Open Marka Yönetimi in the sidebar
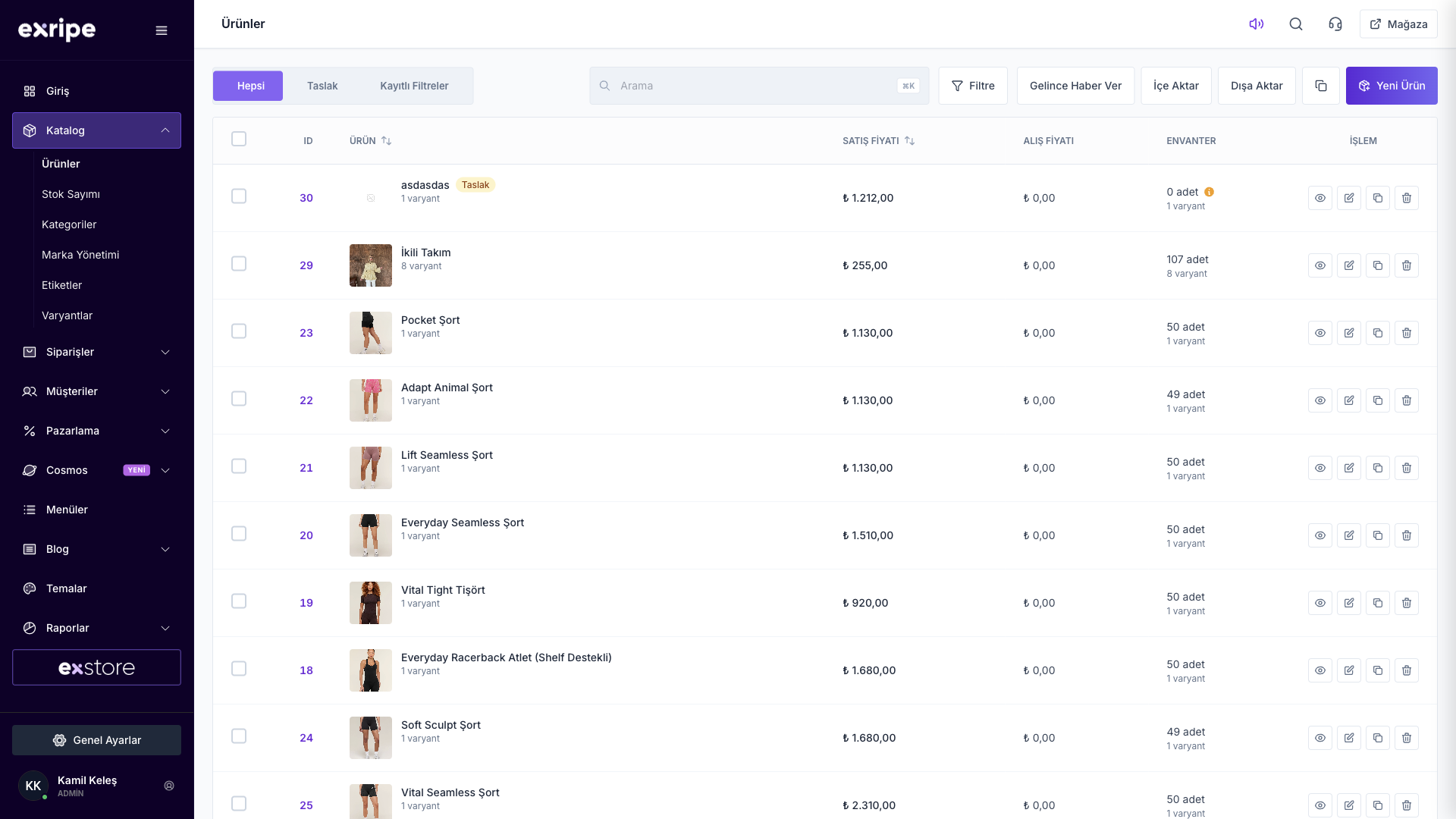The width and height of the screenshot is (1456, 819). pos(80,255)
